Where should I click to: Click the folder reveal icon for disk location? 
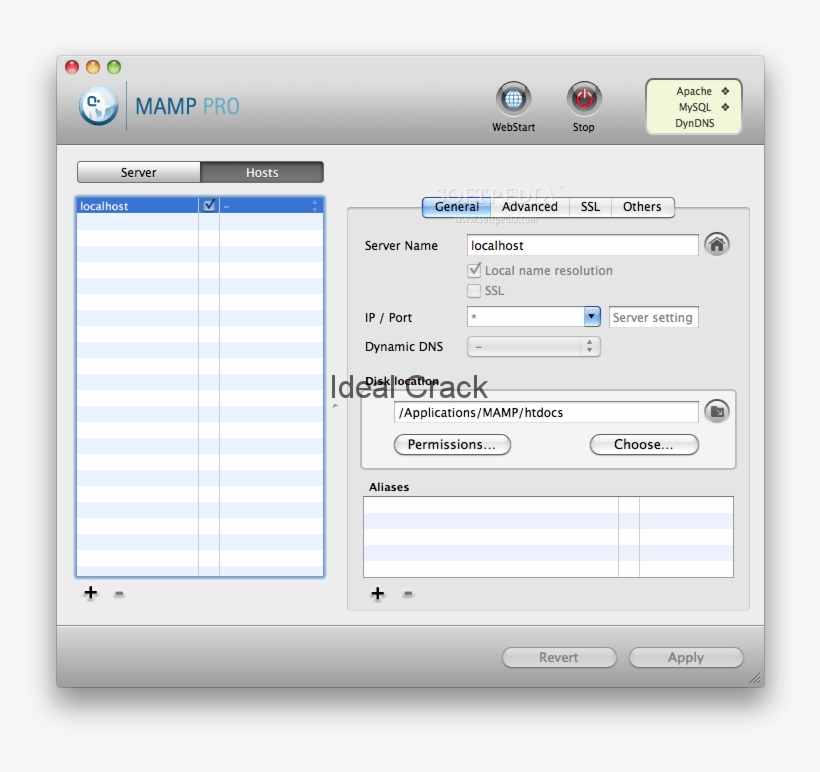pyautogui.click(x=717, y=411)
